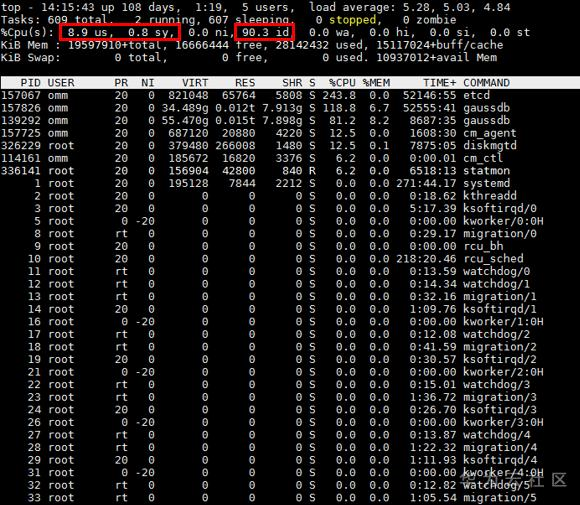
Task: Click the watchdog/1 process name
Action: click(x=496, y=284)
